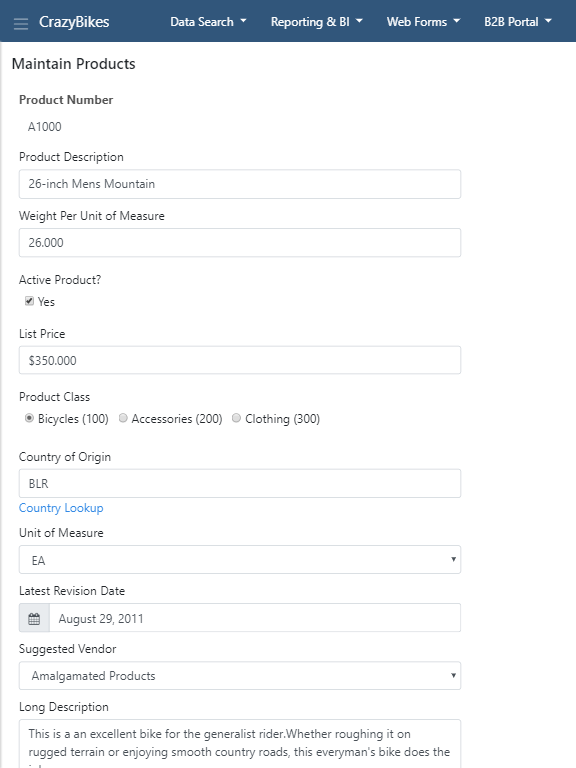576x768 pixels.
Task: Click into the Product Description field
Action: 240,184
